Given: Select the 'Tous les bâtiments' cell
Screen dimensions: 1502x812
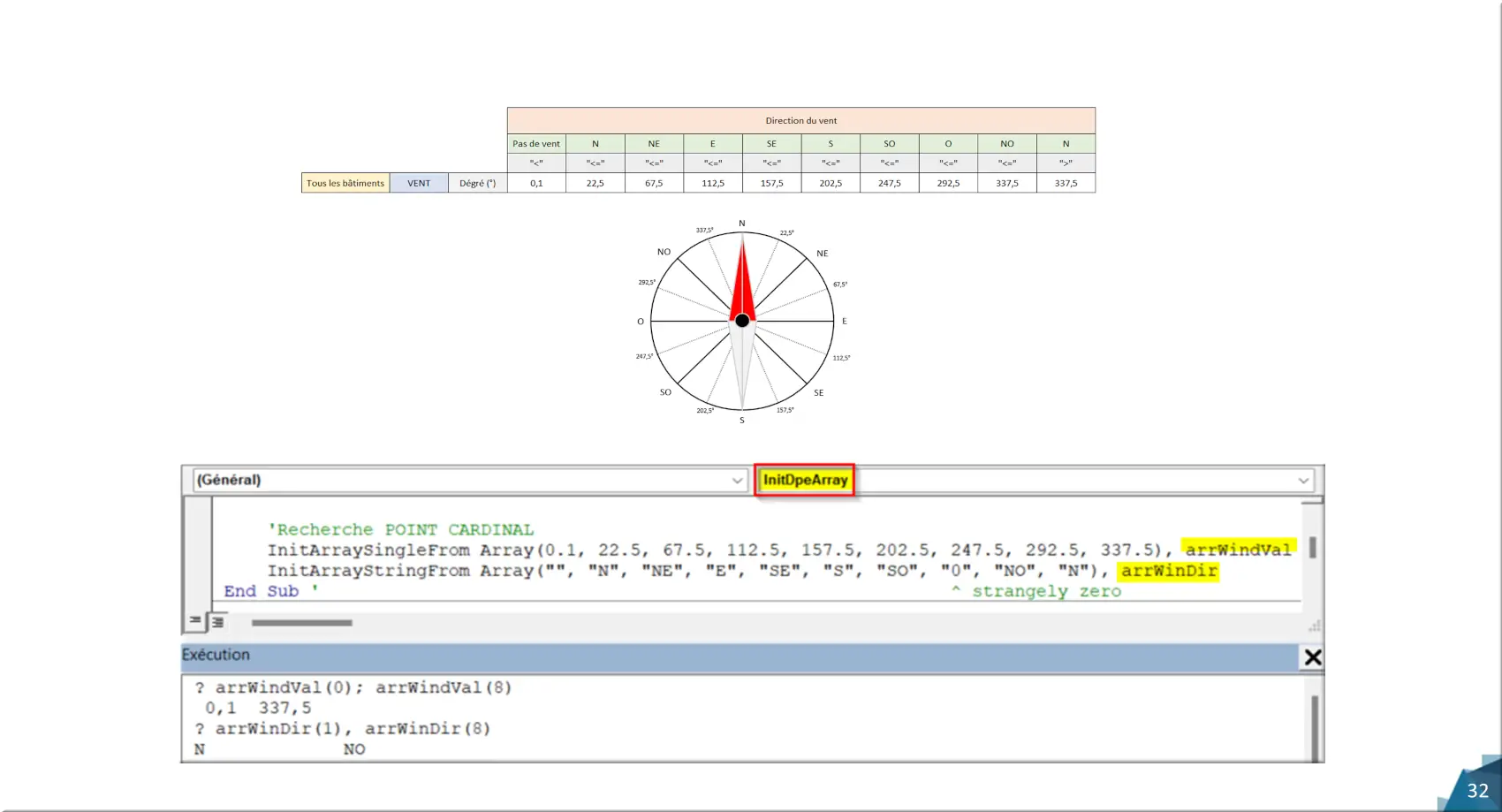Looking at the screenshot, I should pyautogui.click(x=345, y=183).
